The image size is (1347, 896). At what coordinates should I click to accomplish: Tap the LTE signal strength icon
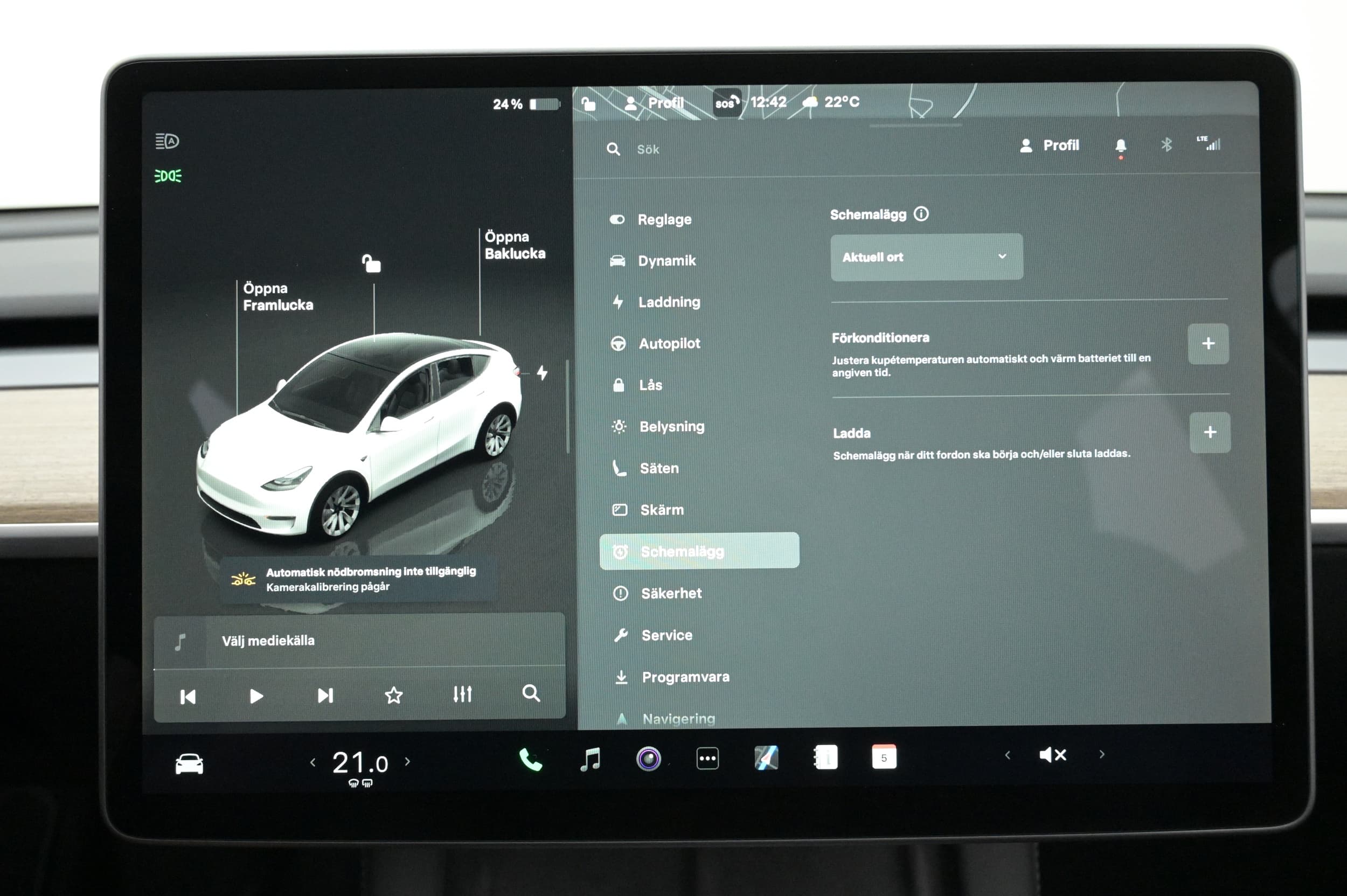pyautogui.click(x=1208, y=143)
